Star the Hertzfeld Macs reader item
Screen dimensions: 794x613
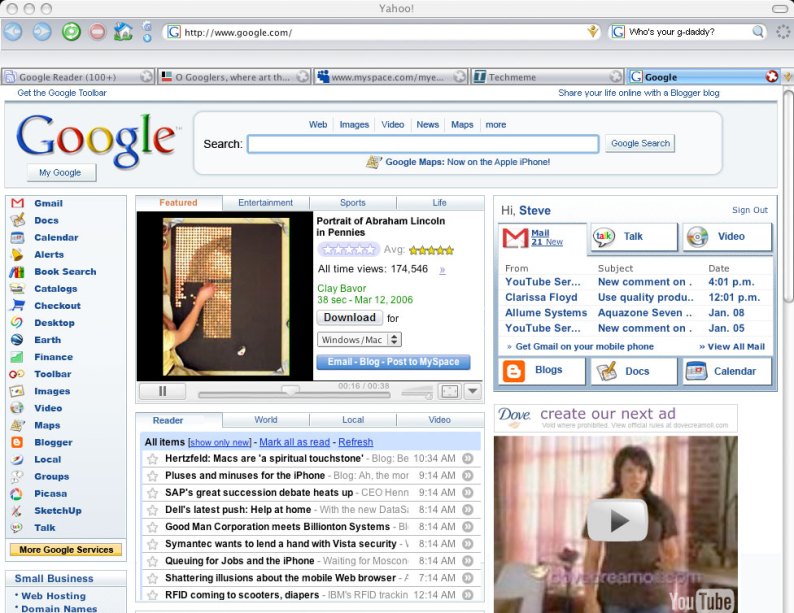[x=152, y=459]
